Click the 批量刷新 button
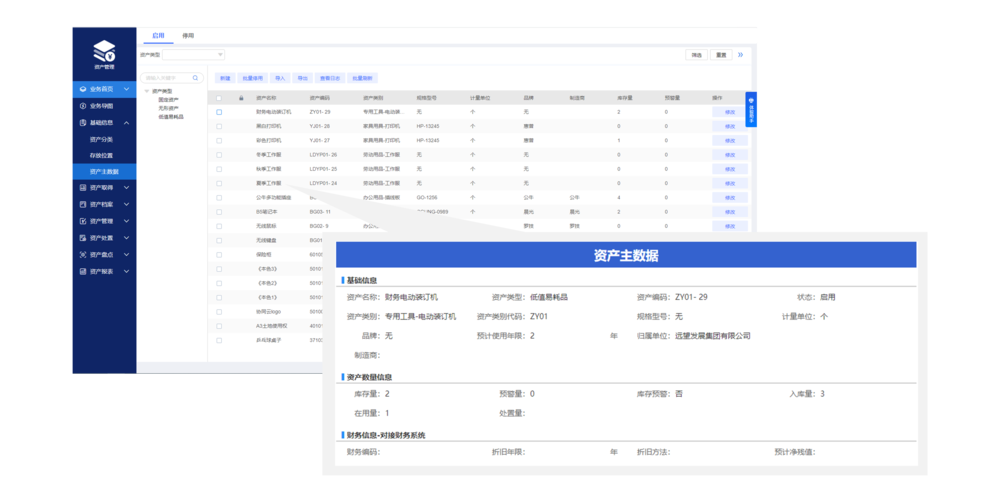The image size is (1000, 499). (362, 78)
